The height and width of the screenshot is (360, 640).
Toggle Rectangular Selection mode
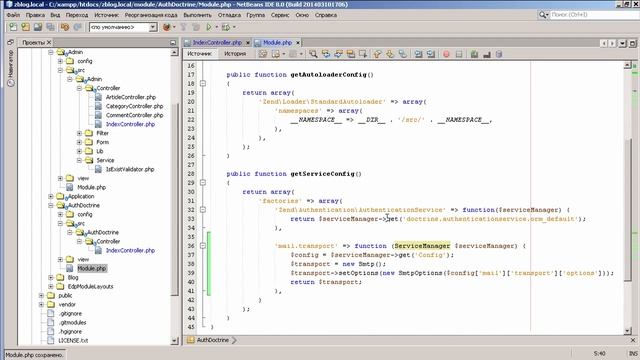point(363,54)
